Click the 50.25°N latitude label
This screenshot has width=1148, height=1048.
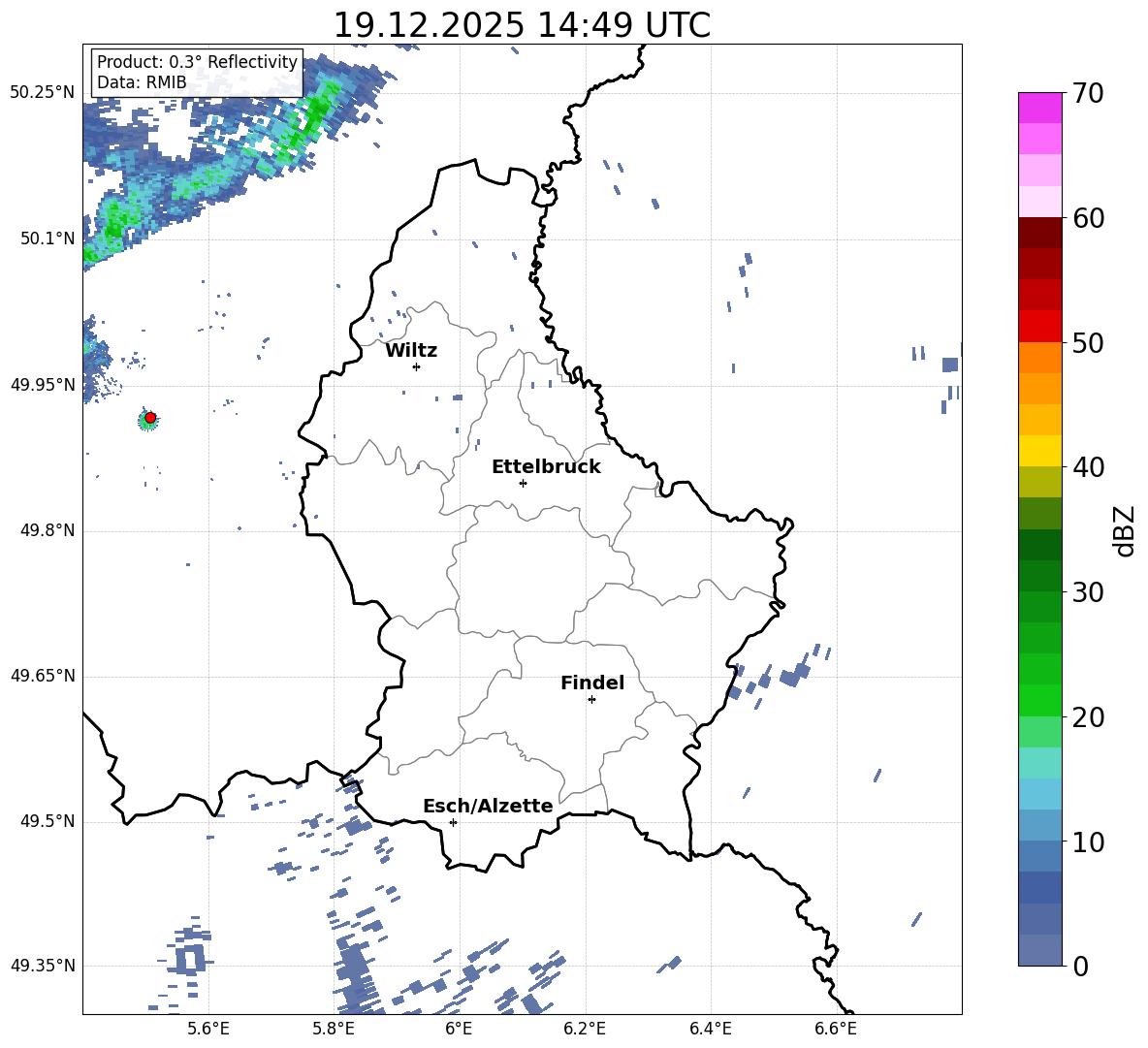(x=43, y=93)
